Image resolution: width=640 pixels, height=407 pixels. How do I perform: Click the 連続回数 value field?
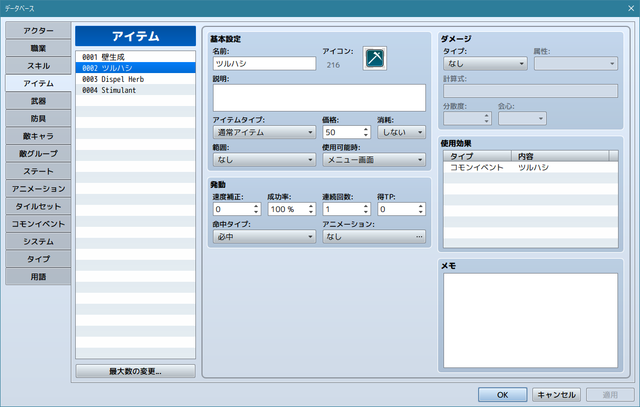tap(342, 209)
